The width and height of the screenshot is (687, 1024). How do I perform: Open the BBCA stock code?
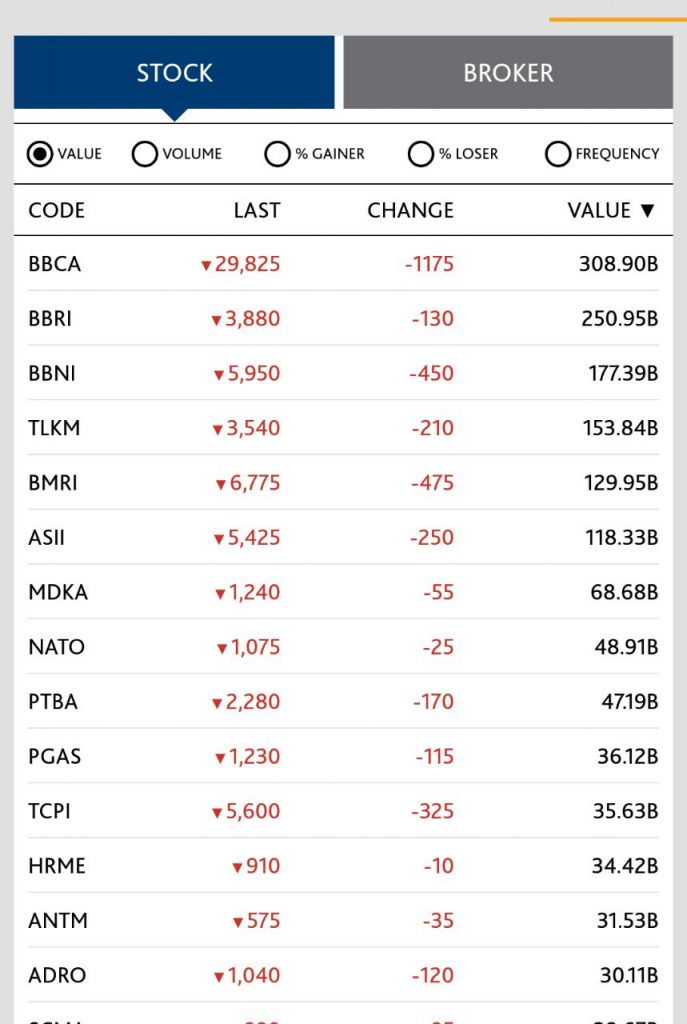[x=54, y=265]
